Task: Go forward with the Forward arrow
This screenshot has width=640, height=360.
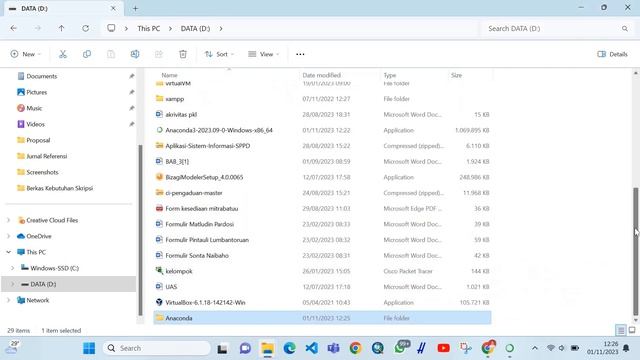Action: point(38,28)
